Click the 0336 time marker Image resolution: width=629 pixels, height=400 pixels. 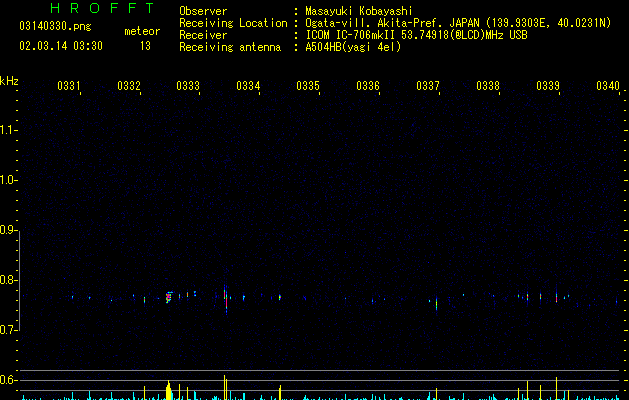tap(368, 85)
